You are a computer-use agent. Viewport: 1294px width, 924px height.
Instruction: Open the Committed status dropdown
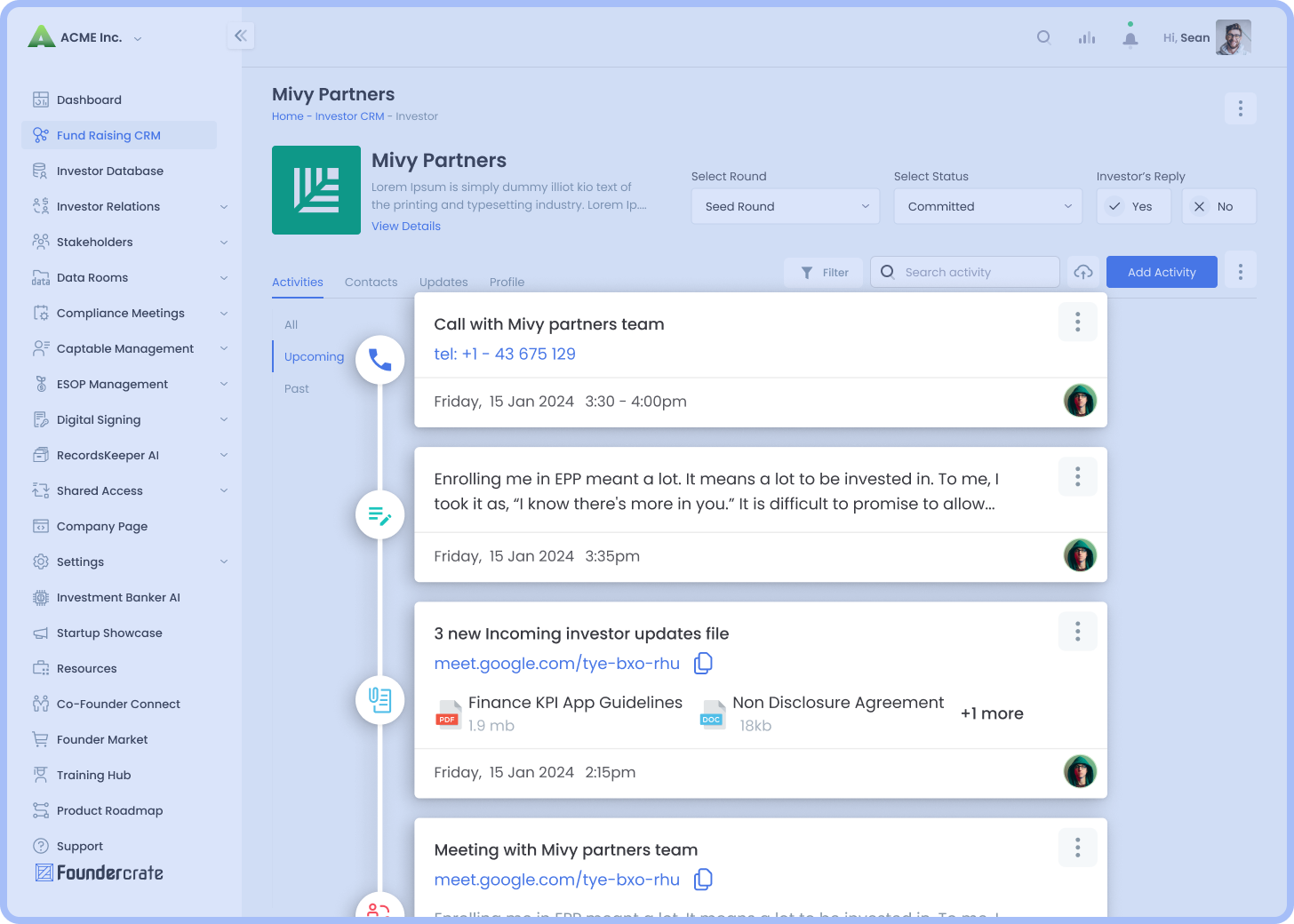988,206
